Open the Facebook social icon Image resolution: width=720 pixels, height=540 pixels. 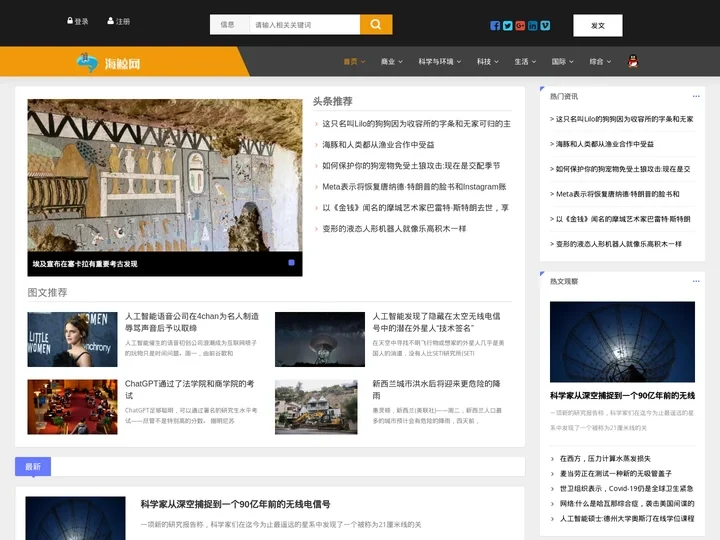(495, 26)
